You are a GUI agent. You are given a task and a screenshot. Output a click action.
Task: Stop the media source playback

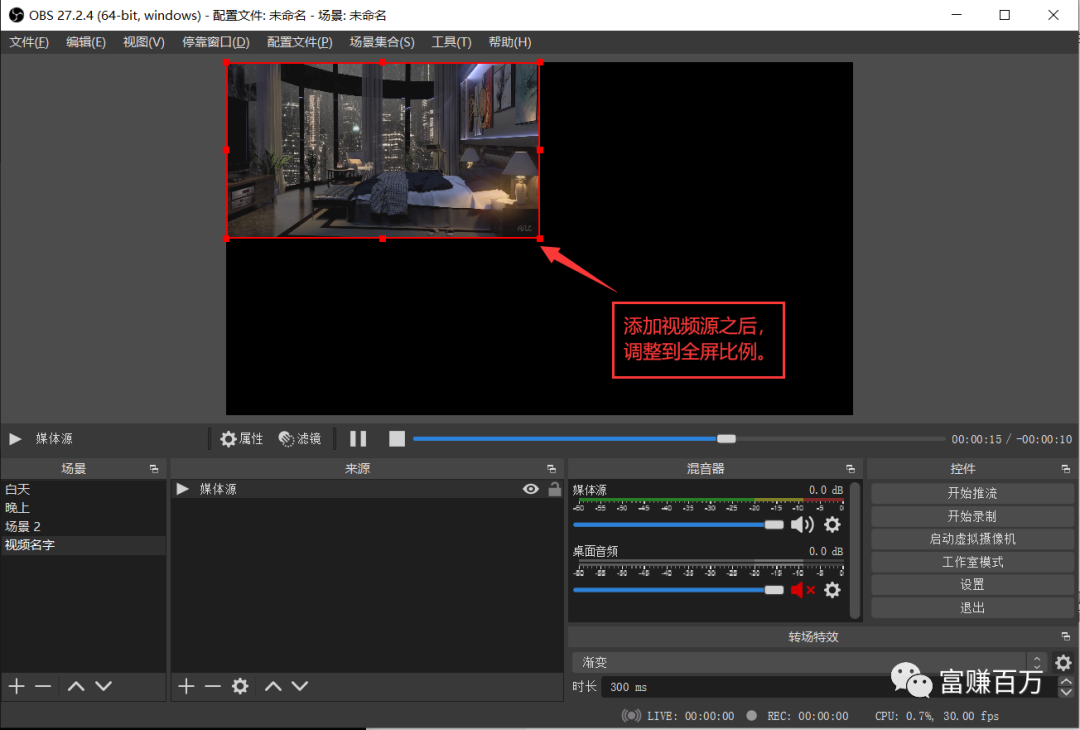(x=397, y=439)
